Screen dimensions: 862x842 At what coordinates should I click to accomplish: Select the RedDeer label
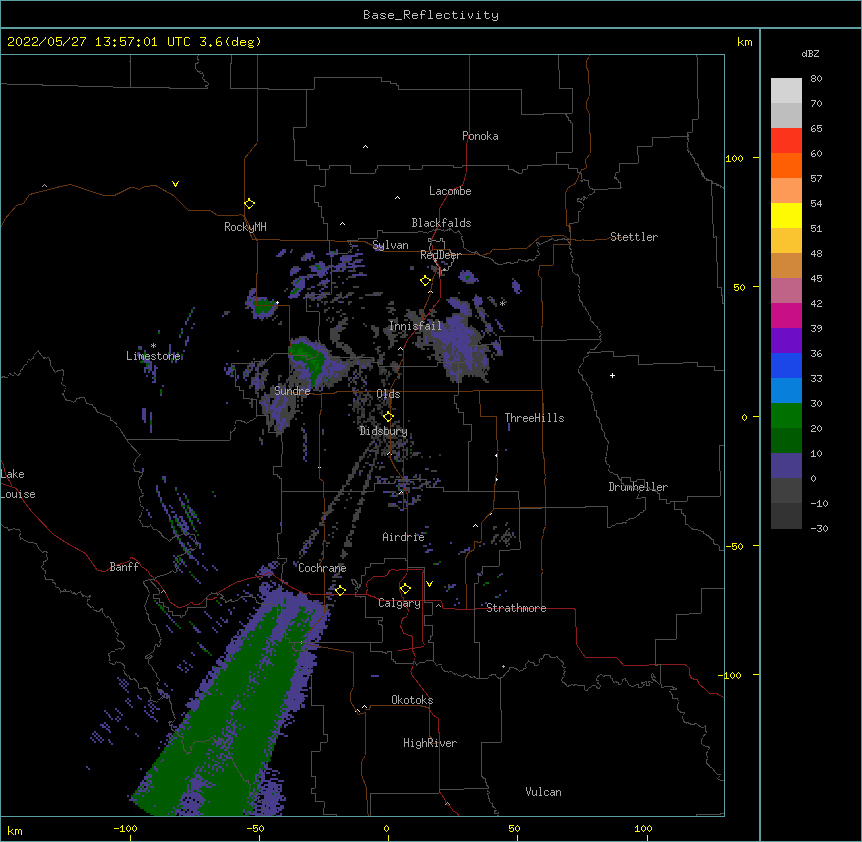[440, 255]
